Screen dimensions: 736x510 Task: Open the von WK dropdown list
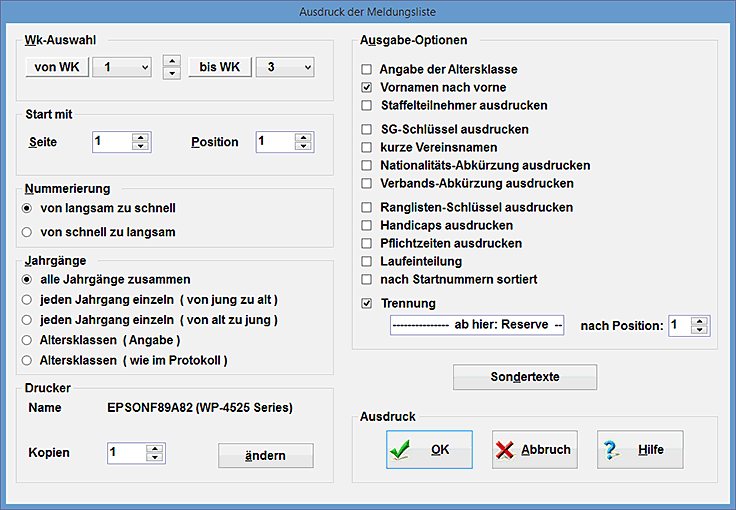coord(143,68)
